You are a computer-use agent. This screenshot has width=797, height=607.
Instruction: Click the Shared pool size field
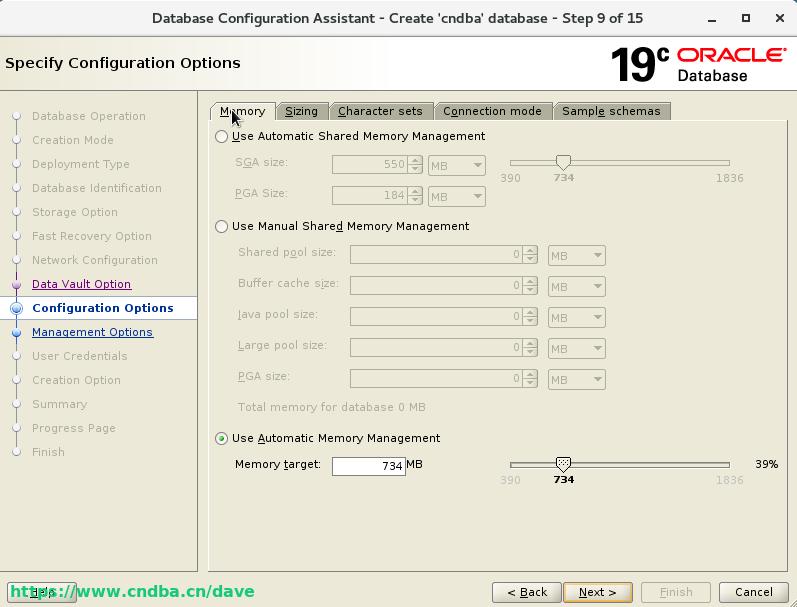click(x=436, y=255)
